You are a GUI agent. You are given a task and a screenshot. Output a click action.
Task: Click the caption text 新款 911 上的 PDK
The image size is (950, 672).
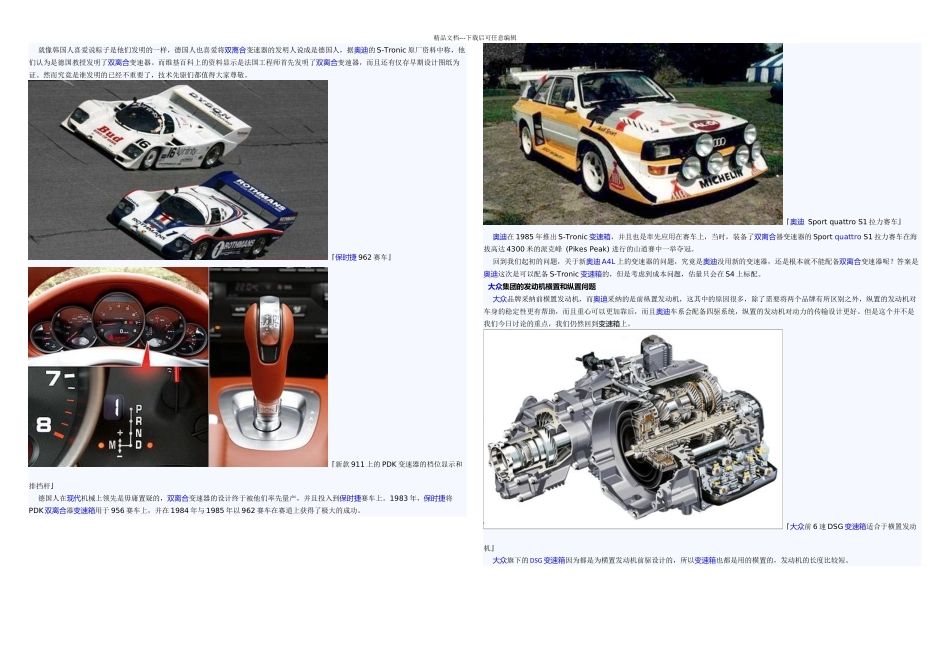(365, 464)
